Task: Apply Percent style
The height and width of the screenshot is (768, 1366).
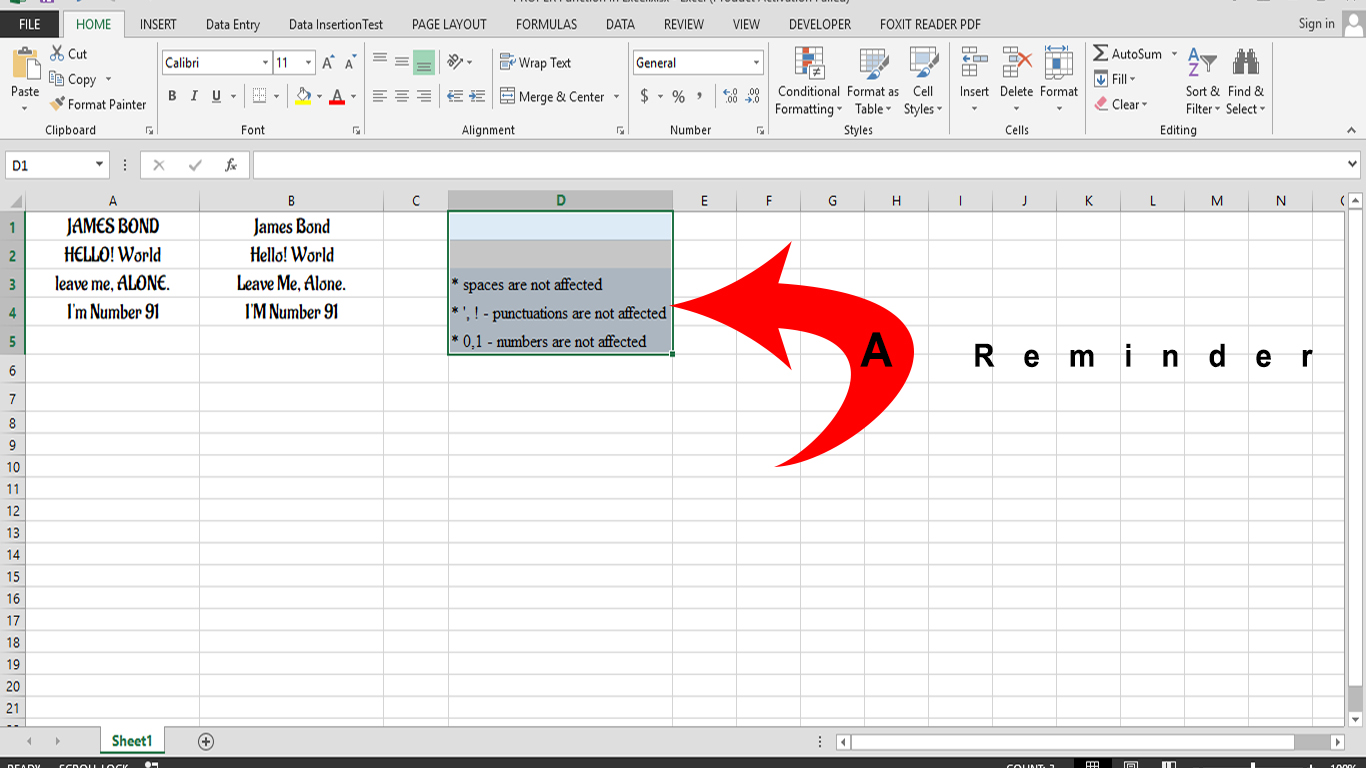Action: coord(679,96)
